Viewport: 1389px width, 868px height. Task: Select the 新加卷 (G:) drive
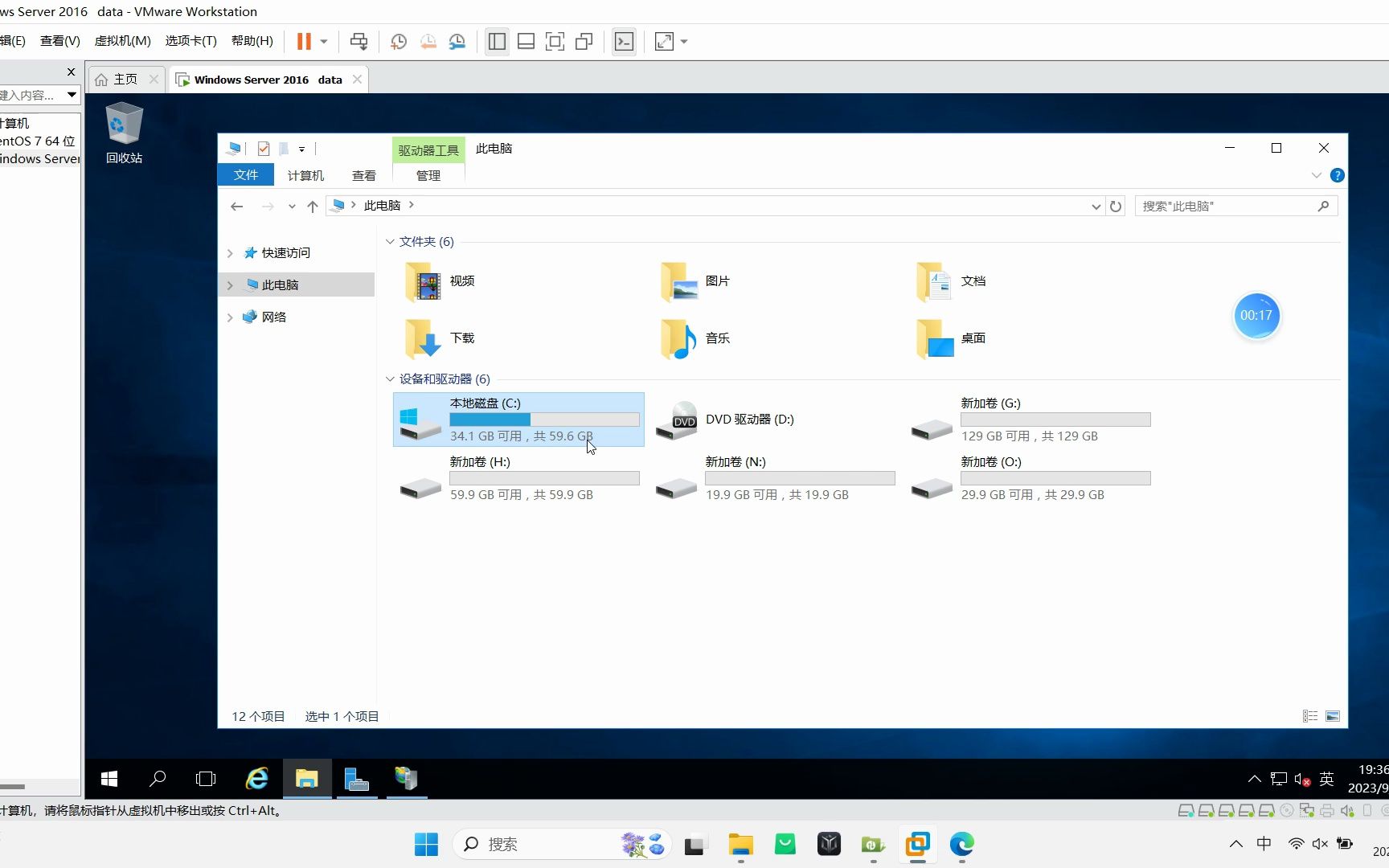point(1030,420)
